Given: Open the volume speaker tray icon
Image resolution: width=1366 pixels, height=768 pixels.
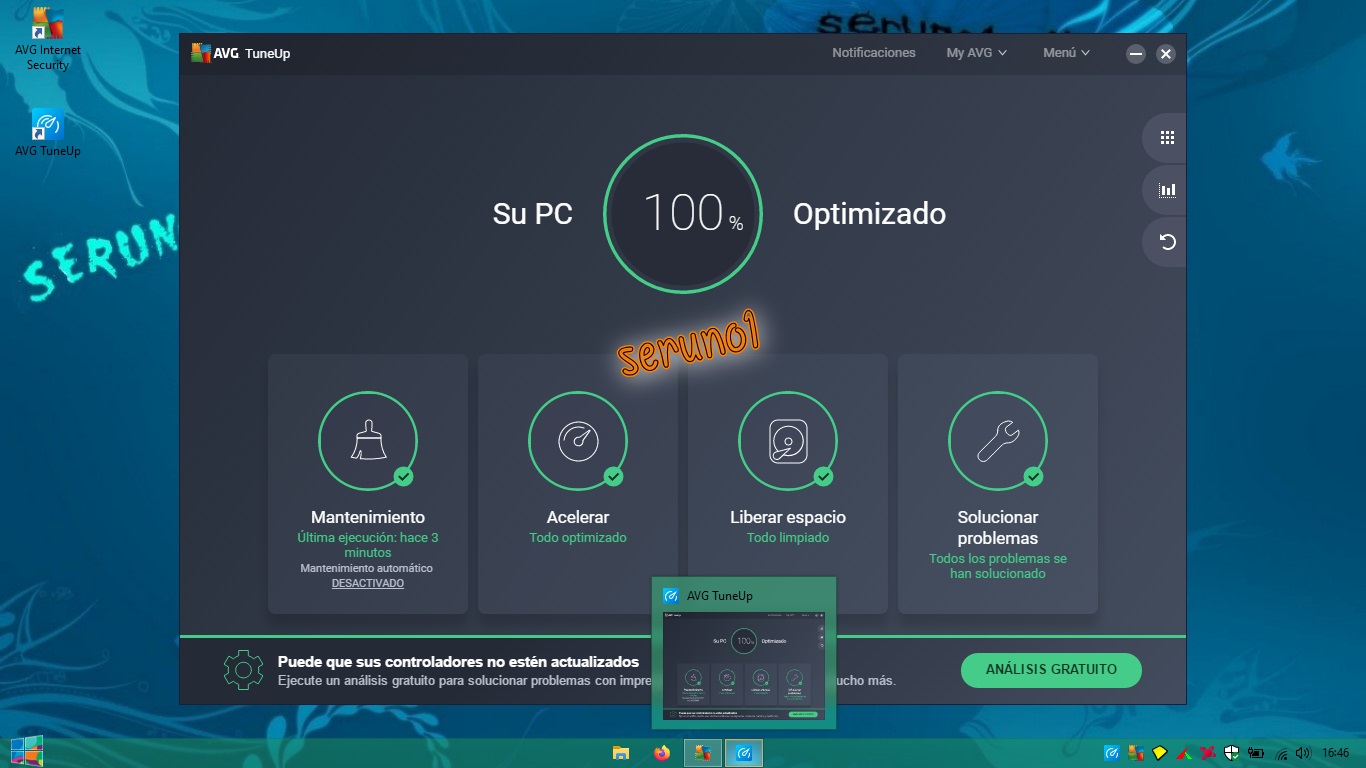Looking at the screenshot, I should (x=1303, y=753).
